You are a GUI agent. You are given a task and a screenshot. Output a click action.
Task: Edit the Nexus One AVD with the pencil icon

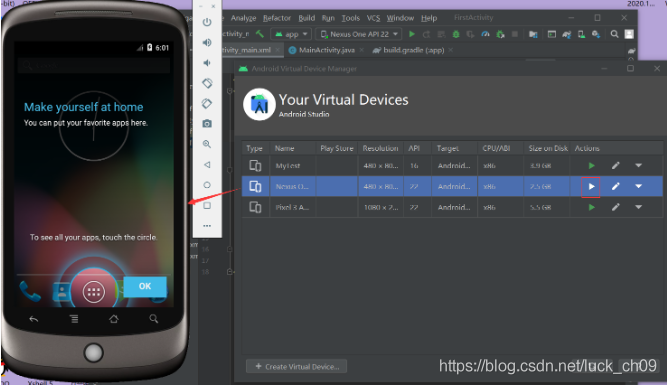(x=616, y=186)
